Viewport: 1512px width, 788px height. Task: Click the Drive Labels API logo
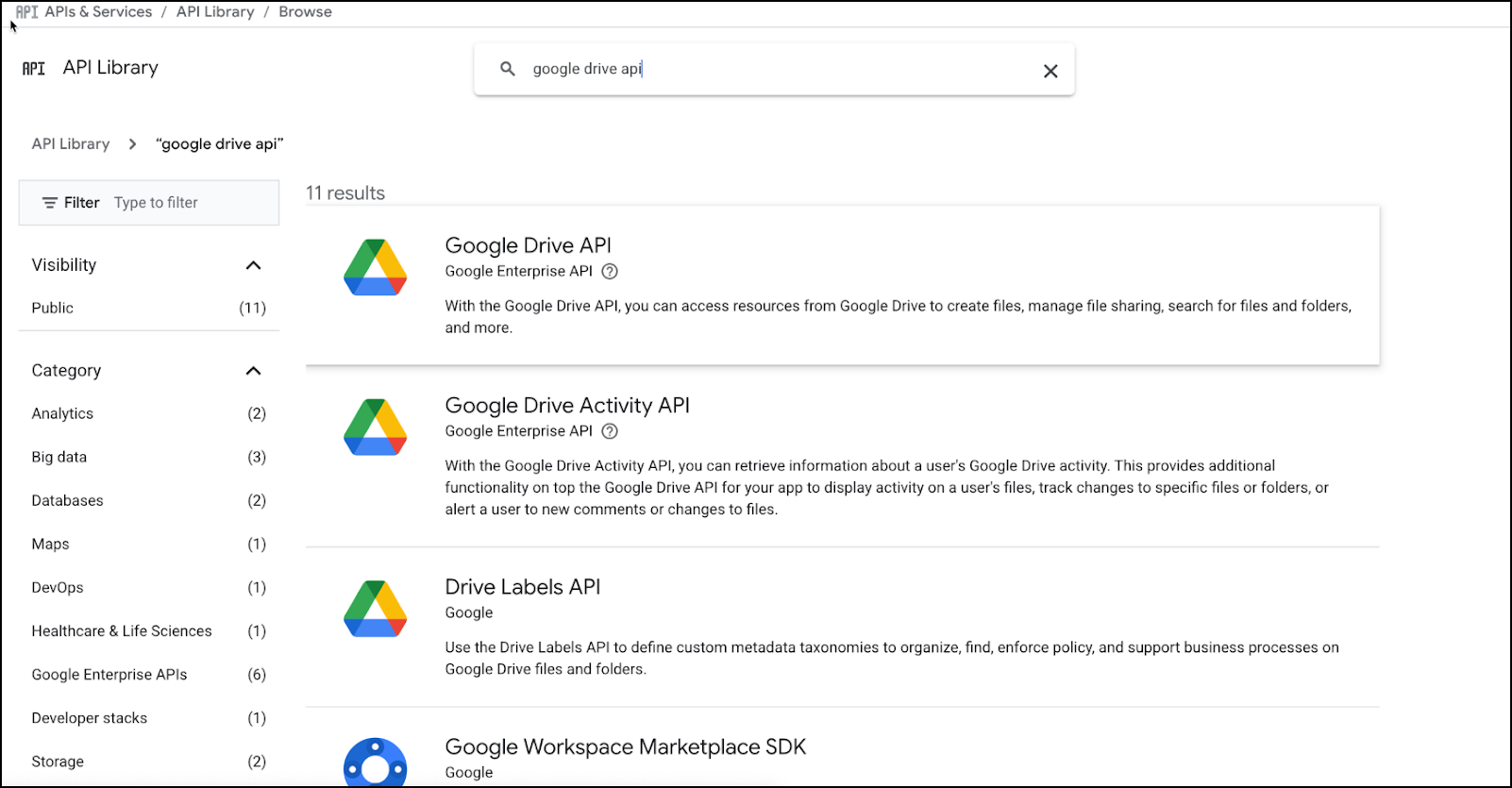coord(376,609)
